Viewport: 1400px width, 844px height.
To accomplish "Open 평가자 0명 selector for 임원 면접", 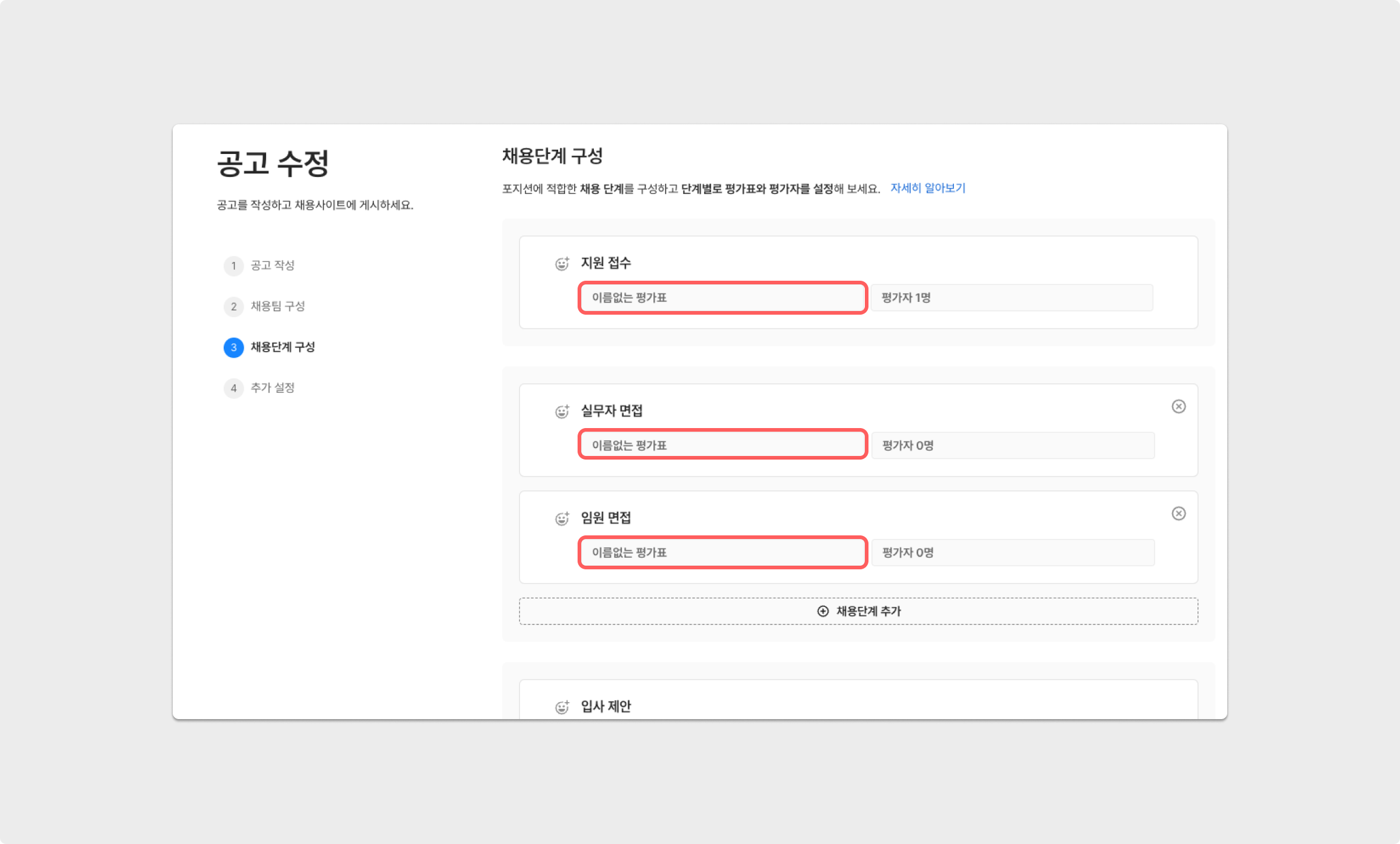I will click(1012, 552).
